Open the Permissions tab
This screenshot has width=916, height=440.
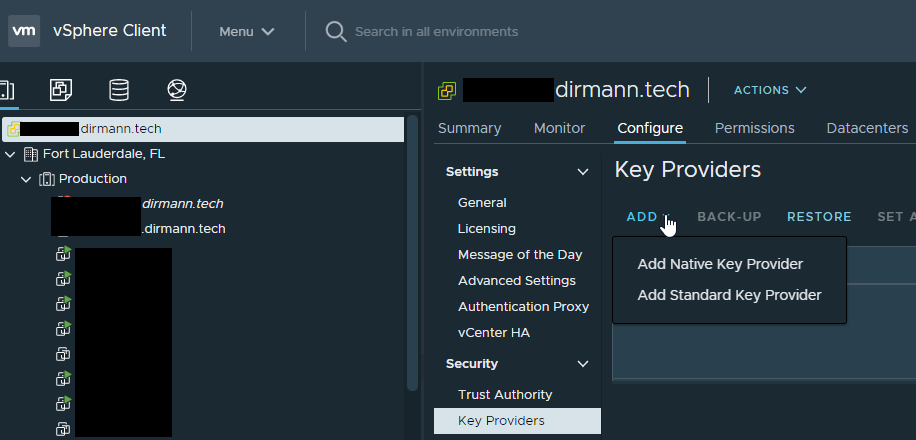(754, 128)
